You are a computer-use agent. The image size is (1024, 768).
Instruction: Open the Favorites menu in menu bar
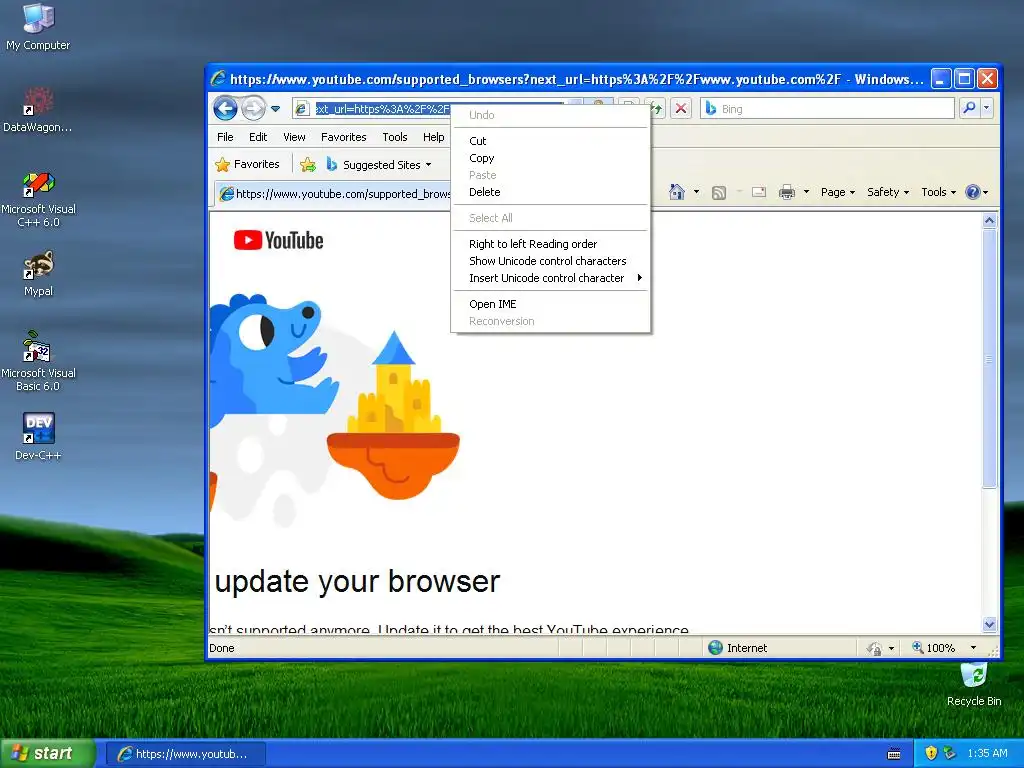pos(344,137)
